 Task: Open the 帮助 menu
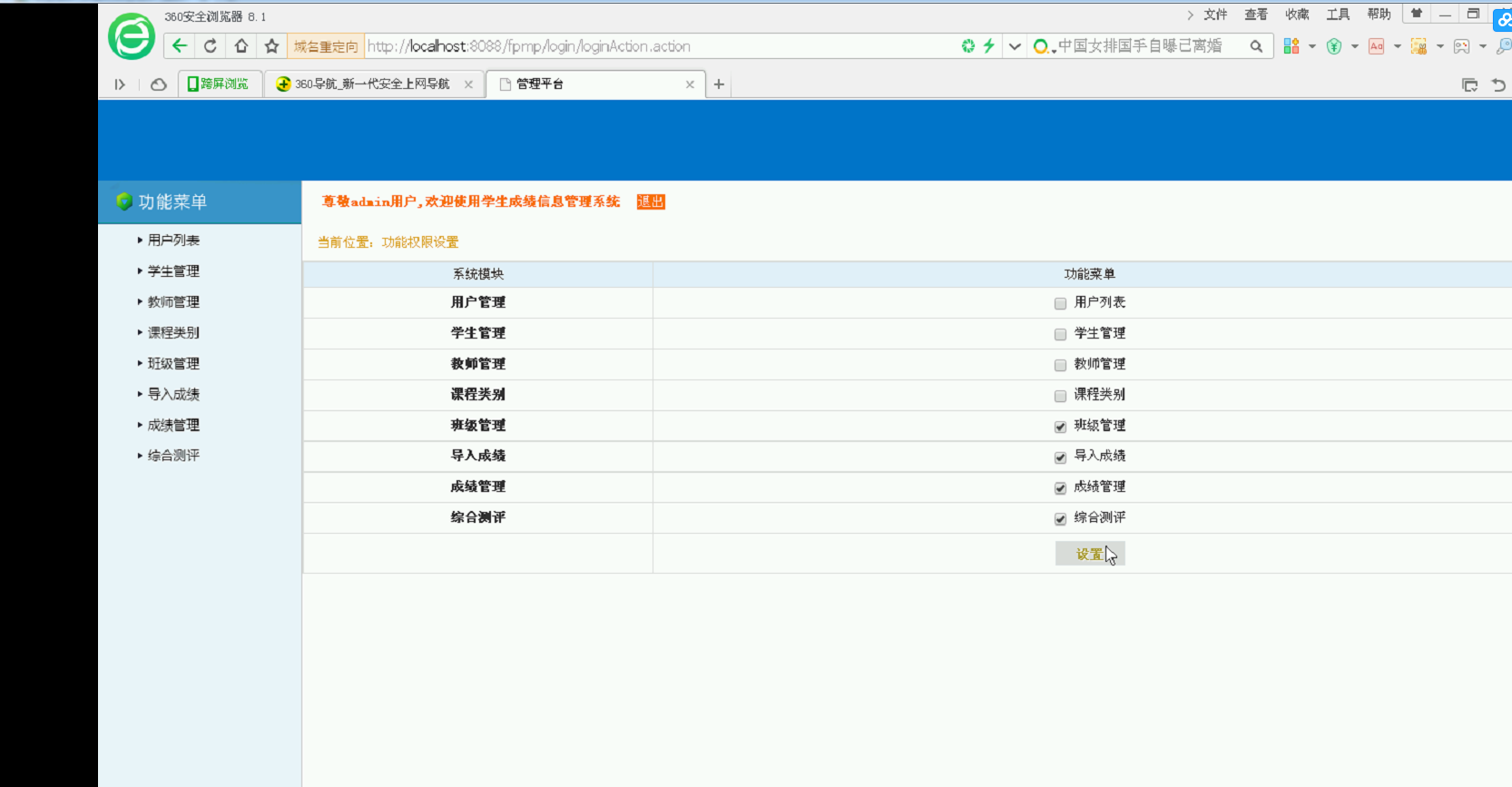coord(1379,15)
